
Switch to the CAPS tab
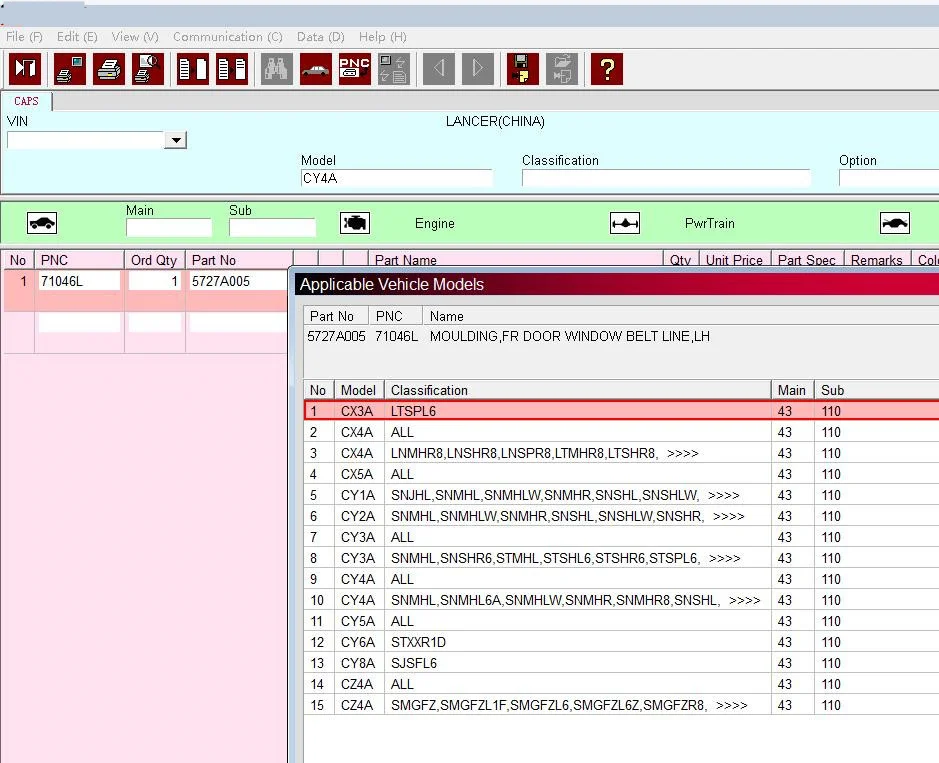(27, 102)
